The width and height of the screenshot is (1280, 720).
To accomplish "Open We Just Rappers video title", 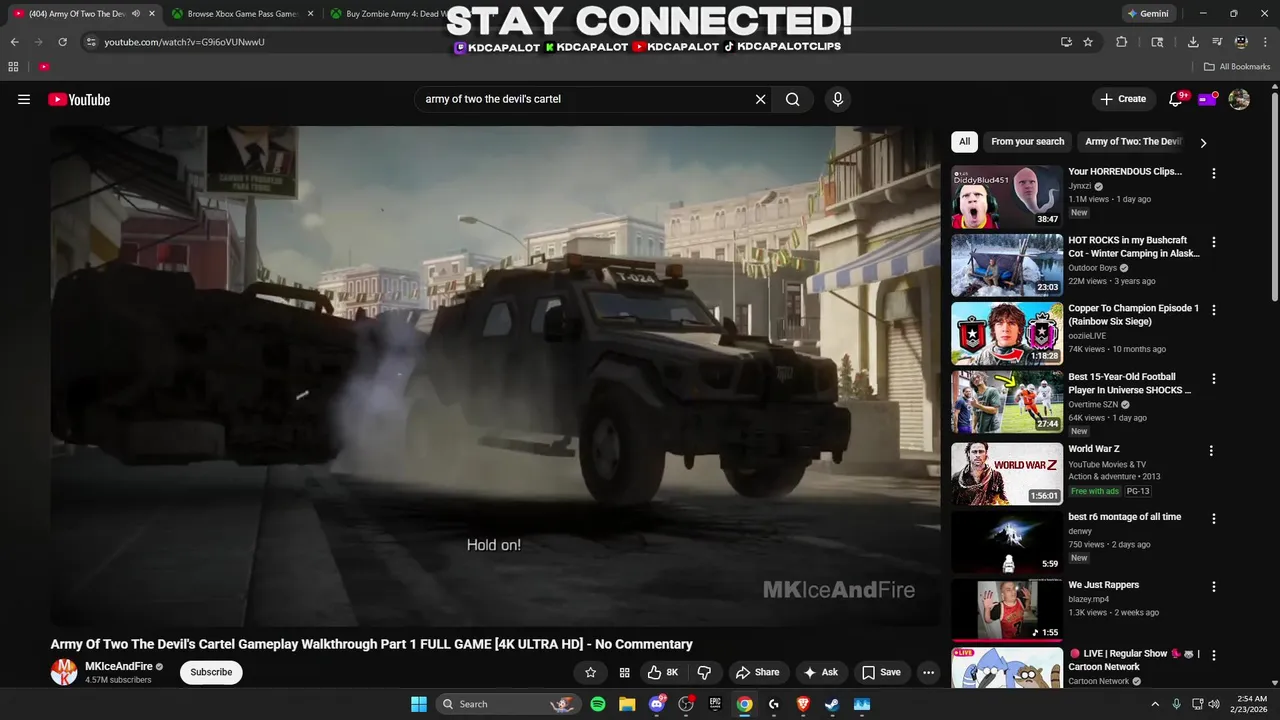I will pos(1103,585).
